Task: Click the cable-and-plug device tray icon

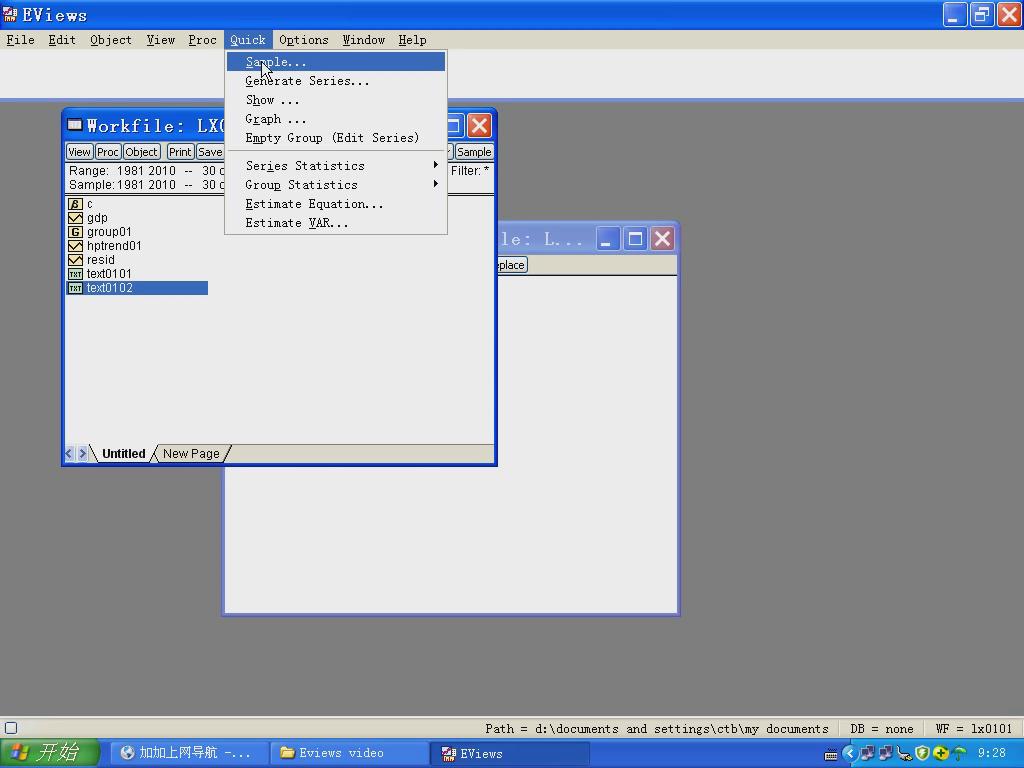Action: 904,754
